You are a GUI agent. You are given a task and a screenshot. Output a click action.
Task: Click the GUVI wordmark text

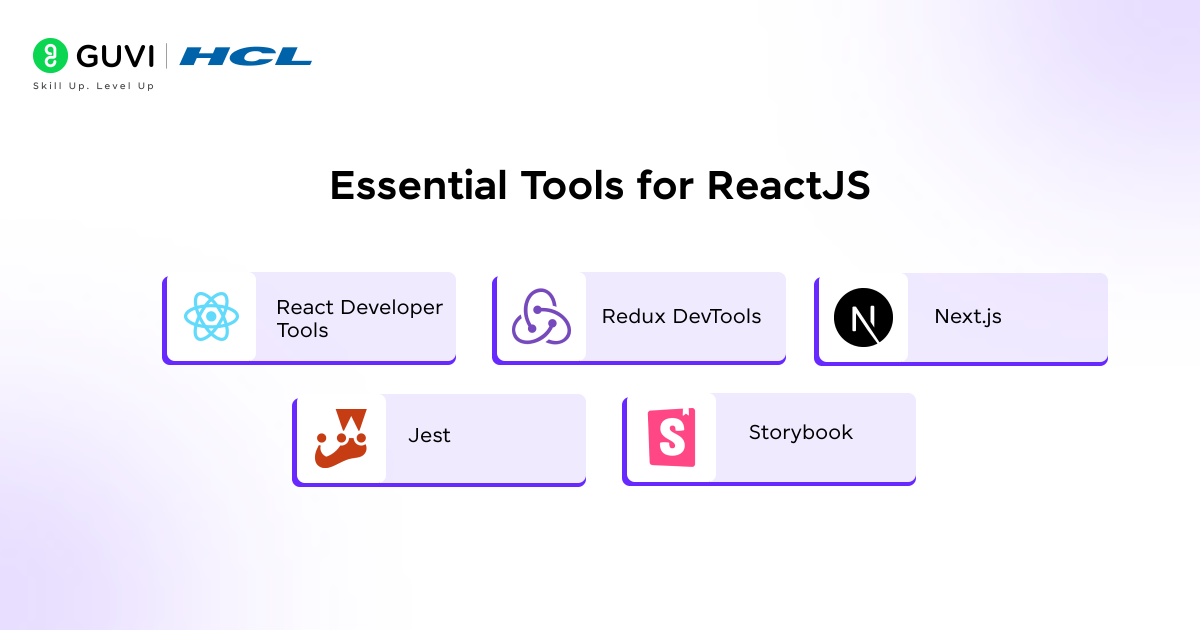point(114,56)
